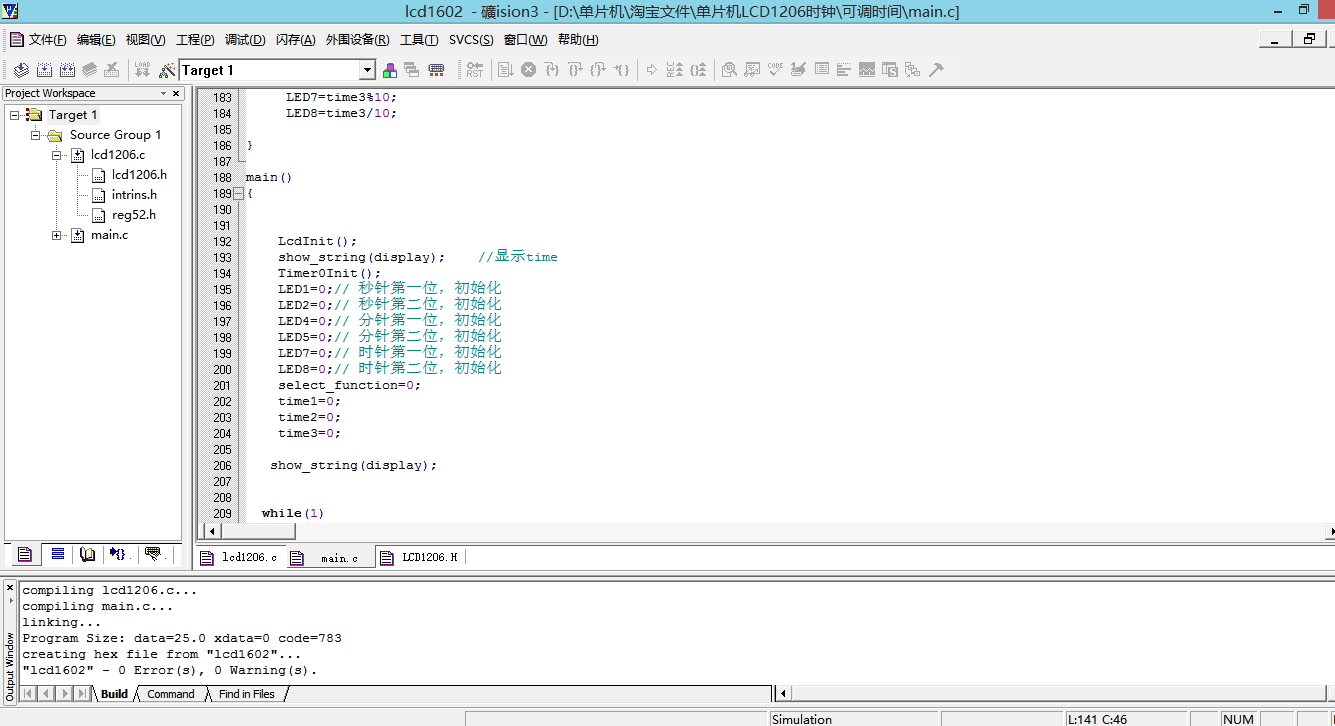Click output window scrollbar left arrow

(x=785, y=693)
